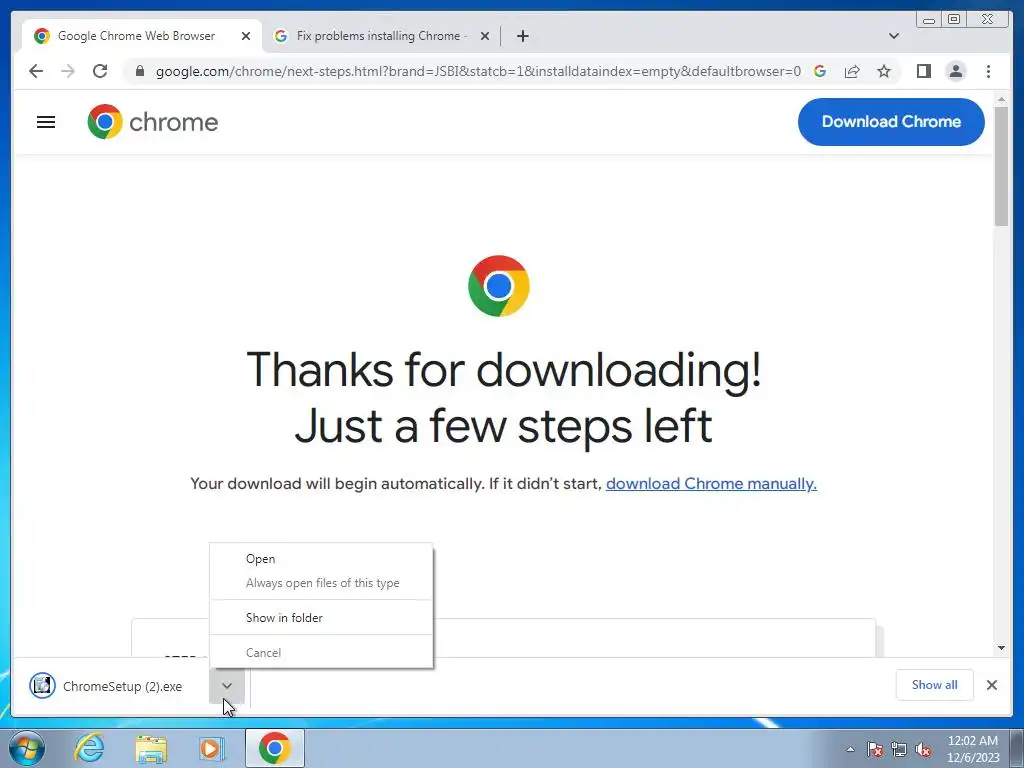Viewport: 1024px width, 768px height.
Task: Open the Action Center flag icon
Action: tap(875, 750)
